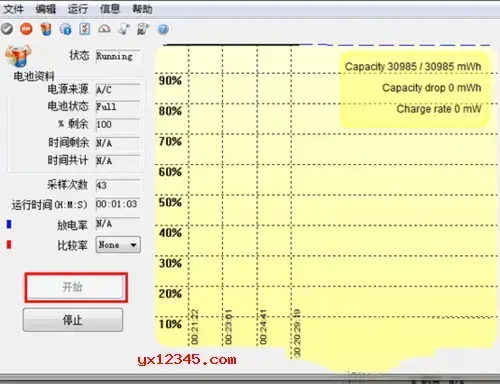Click the % 剩余 field showing 100
Screen dimensions: 500x384
(x=118, y=125)
